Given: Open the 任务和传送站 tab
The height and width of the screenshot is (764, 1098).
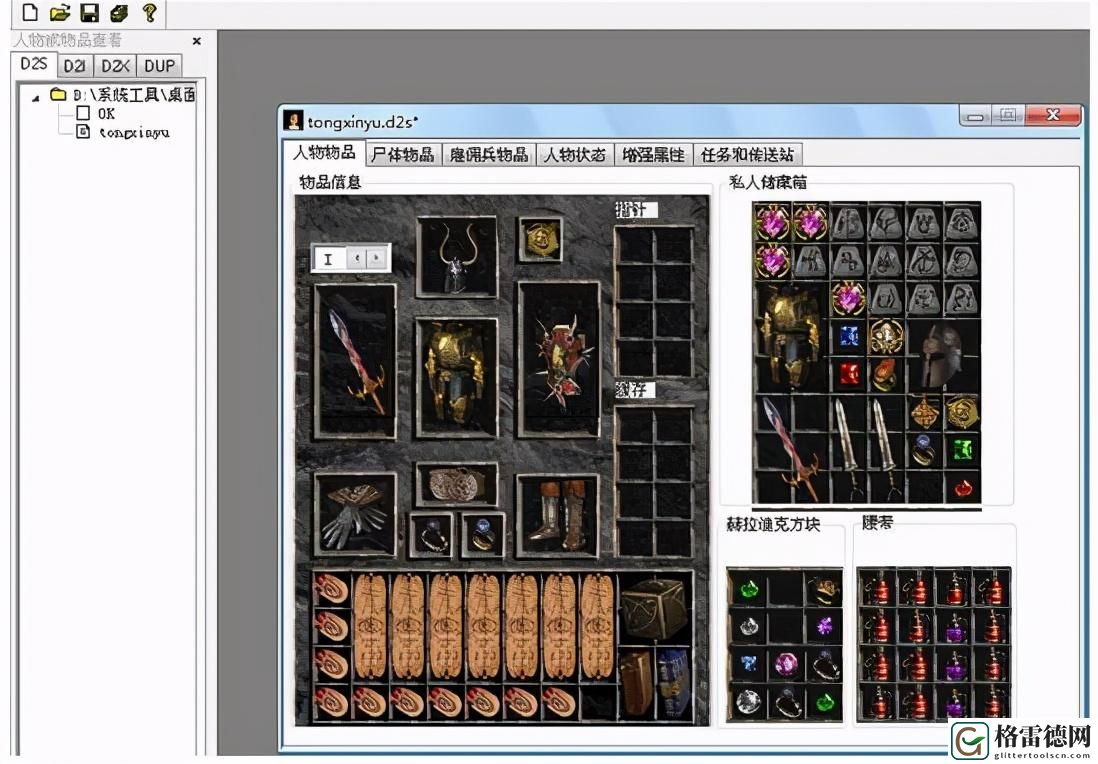Looking at the screenshot, I should [x=747, y=155].
